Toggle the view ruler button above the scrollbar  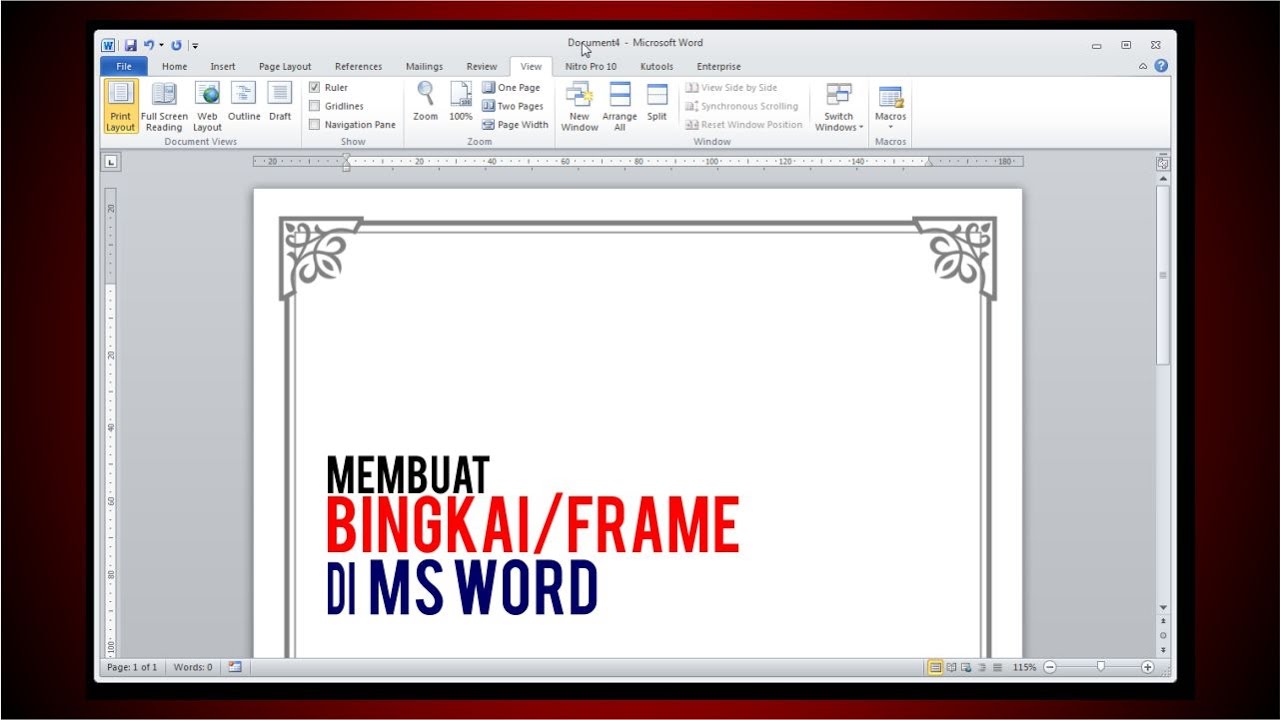1163,163
